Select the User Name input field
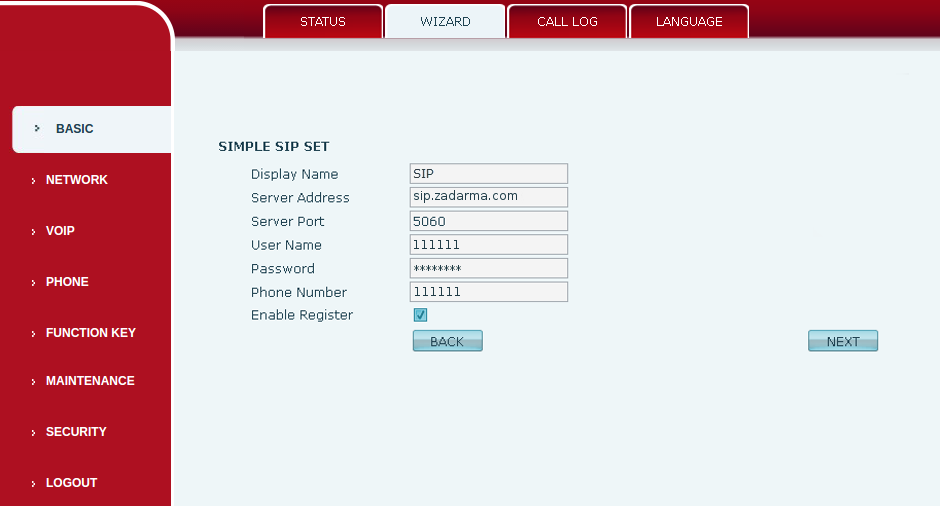The height and width of the screenshot is (506, 940). (489, 245)
